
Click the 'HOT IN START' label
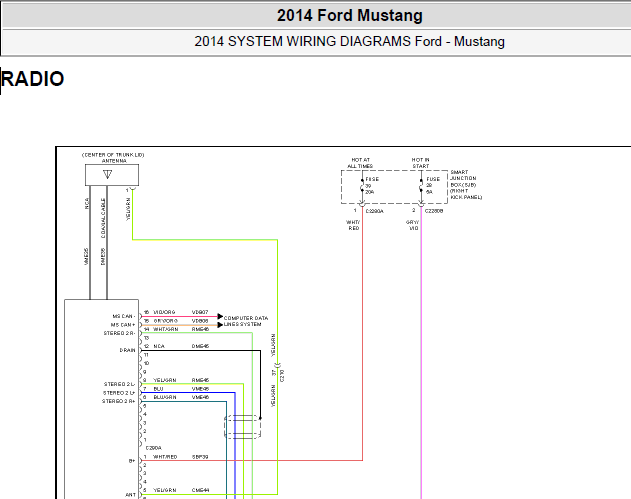pos(421,163)
